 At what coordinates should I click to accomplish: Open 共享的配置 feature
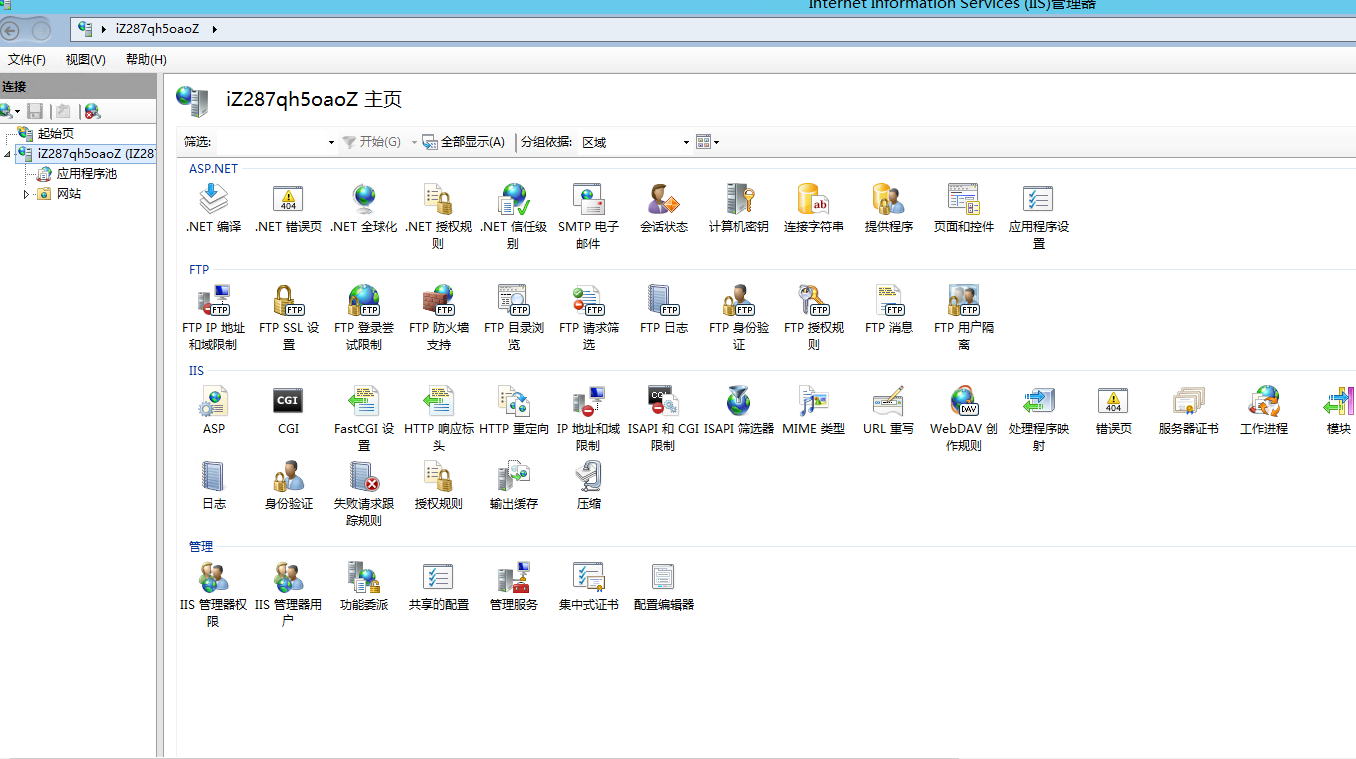coord(438,586)
